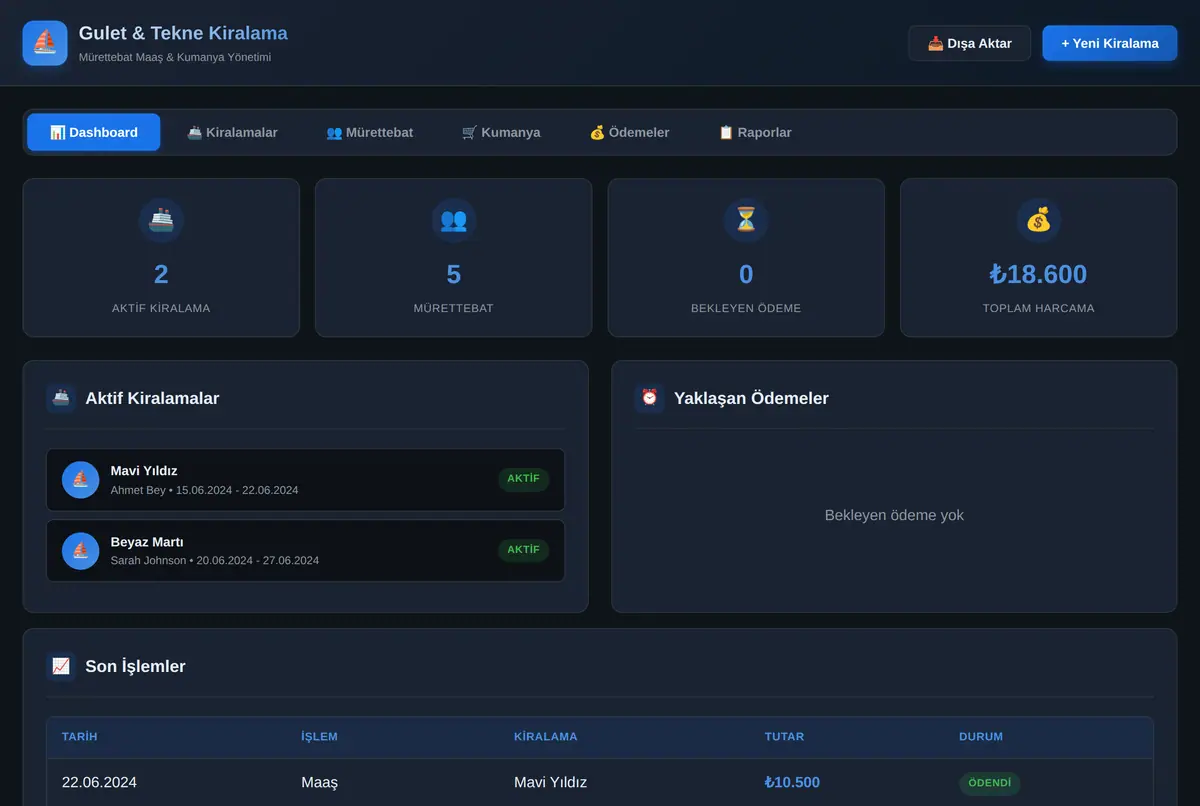Click Sarah Johnson charter date details
The height and width of the screenshot is (806, 1200).
point(215,561)
